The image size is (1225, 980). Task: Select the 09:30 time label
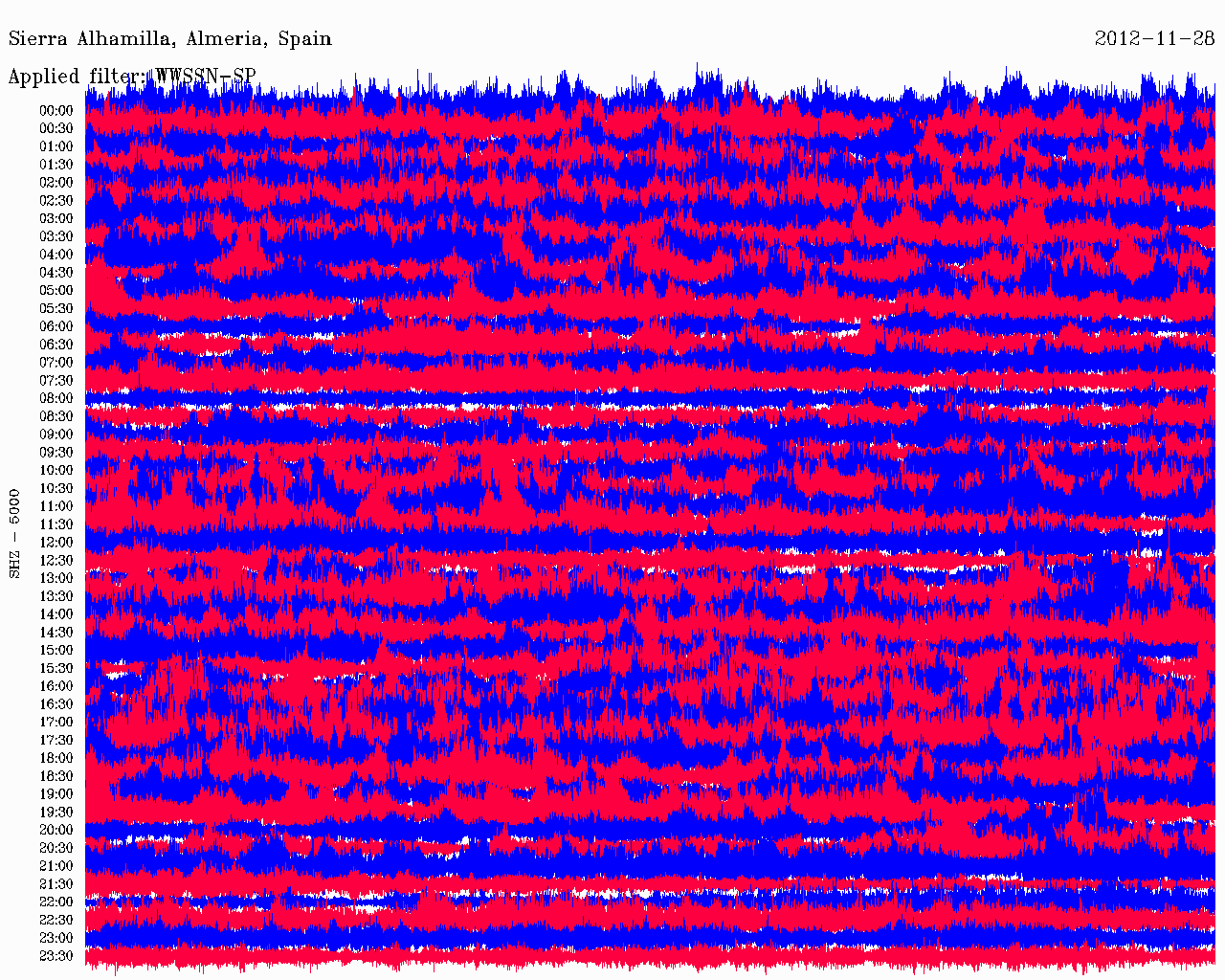coord(56,453)
